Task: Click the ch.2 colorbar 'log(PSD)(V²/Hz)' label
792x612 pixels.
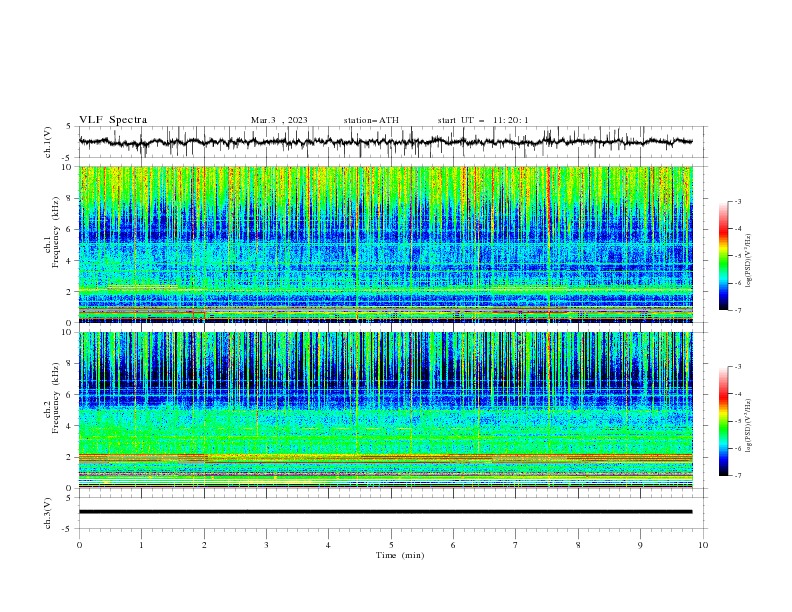Action: 749,425
